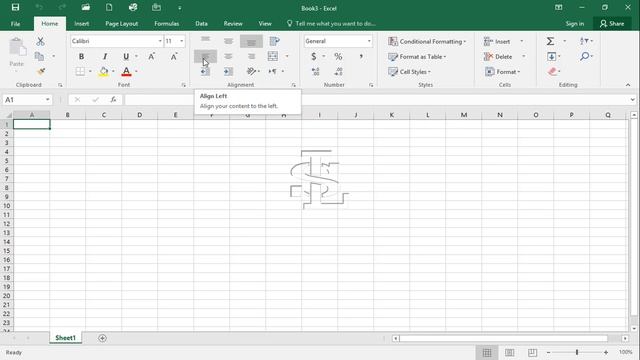Click the yellow Fill Color swatch
Screen dimensions: 640x360
point(104,72)
